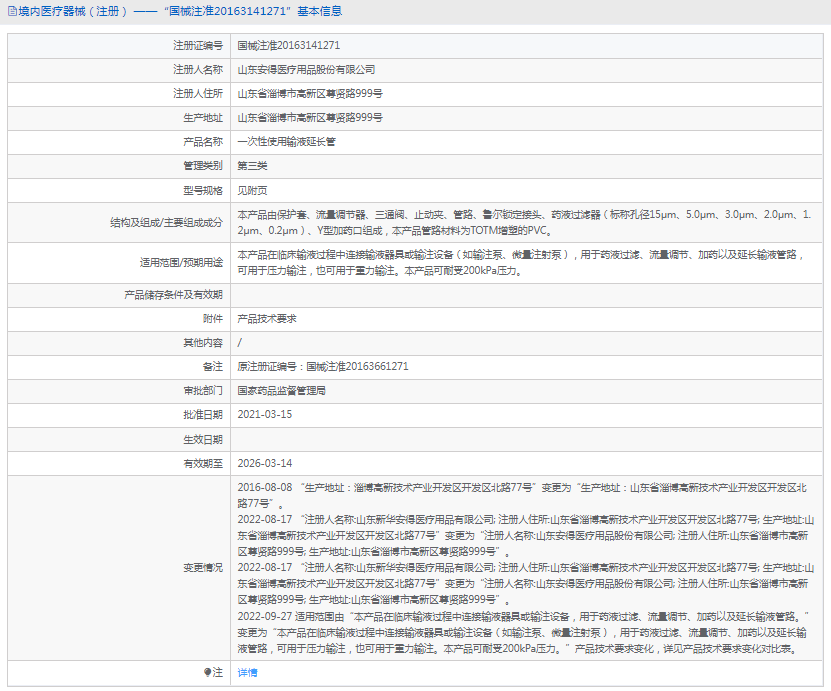Click the 生产地址 address value
This screenshot has height=691, width=831.
(310, 118)
